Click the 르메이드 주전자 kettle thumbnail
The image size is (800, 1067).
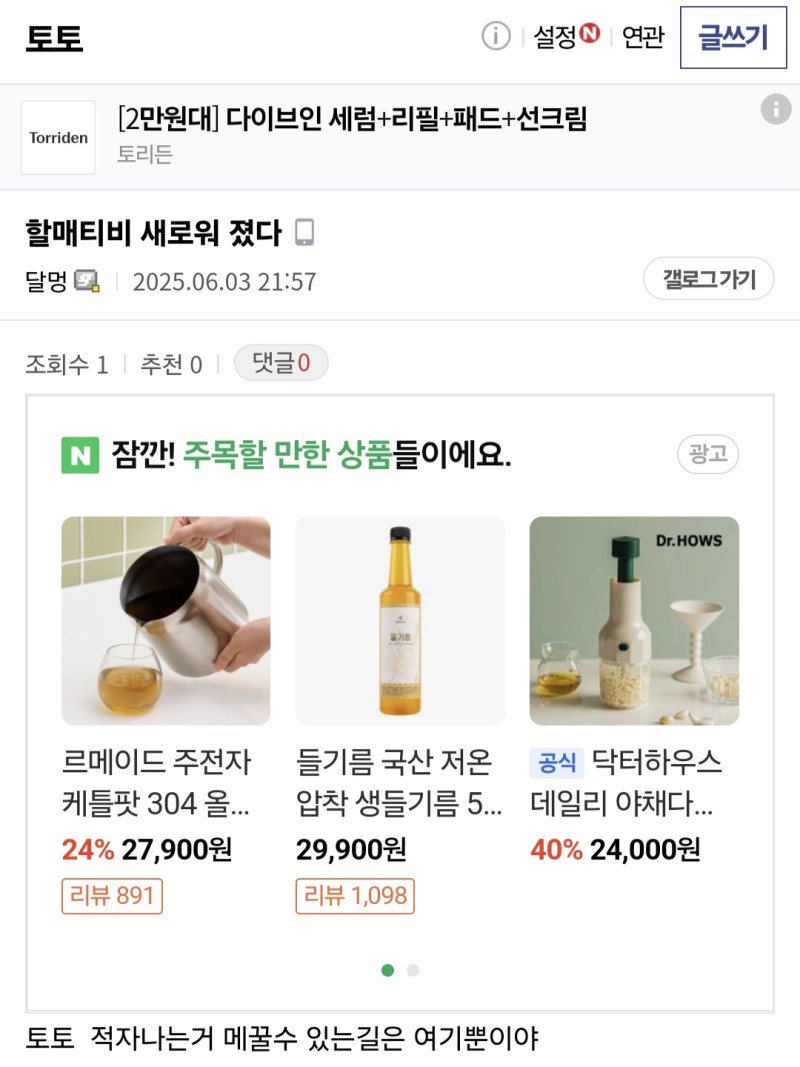coord(166,620)
